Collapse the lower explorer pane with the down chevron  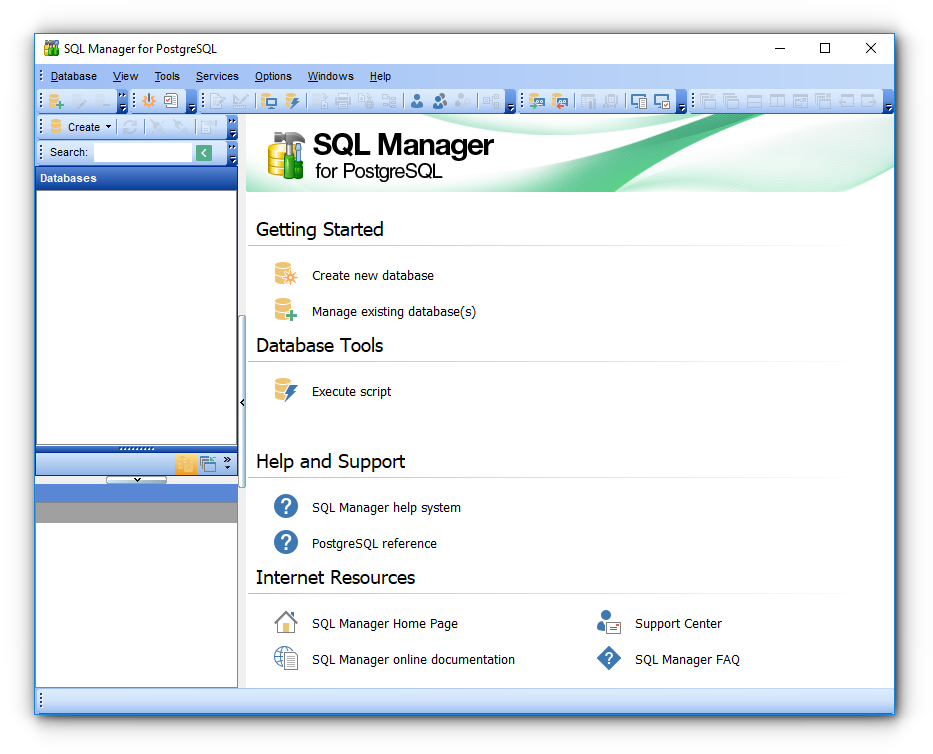point(137,480)
